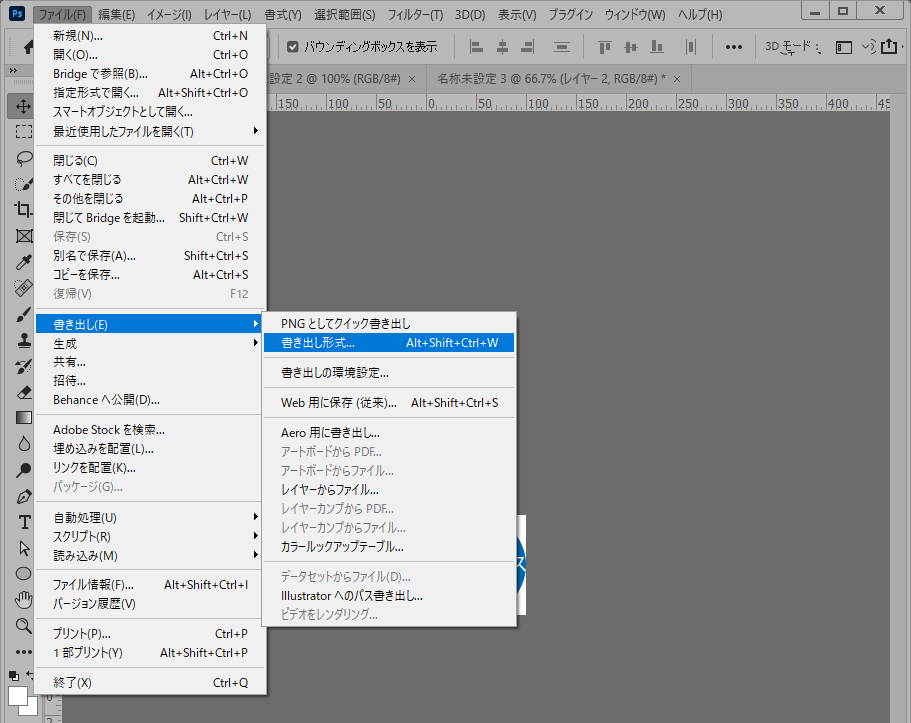Image resolution: width=911 pixels, height=723 pixels.
Task: Select the Eyedropper tool
Action: [23, 262]
